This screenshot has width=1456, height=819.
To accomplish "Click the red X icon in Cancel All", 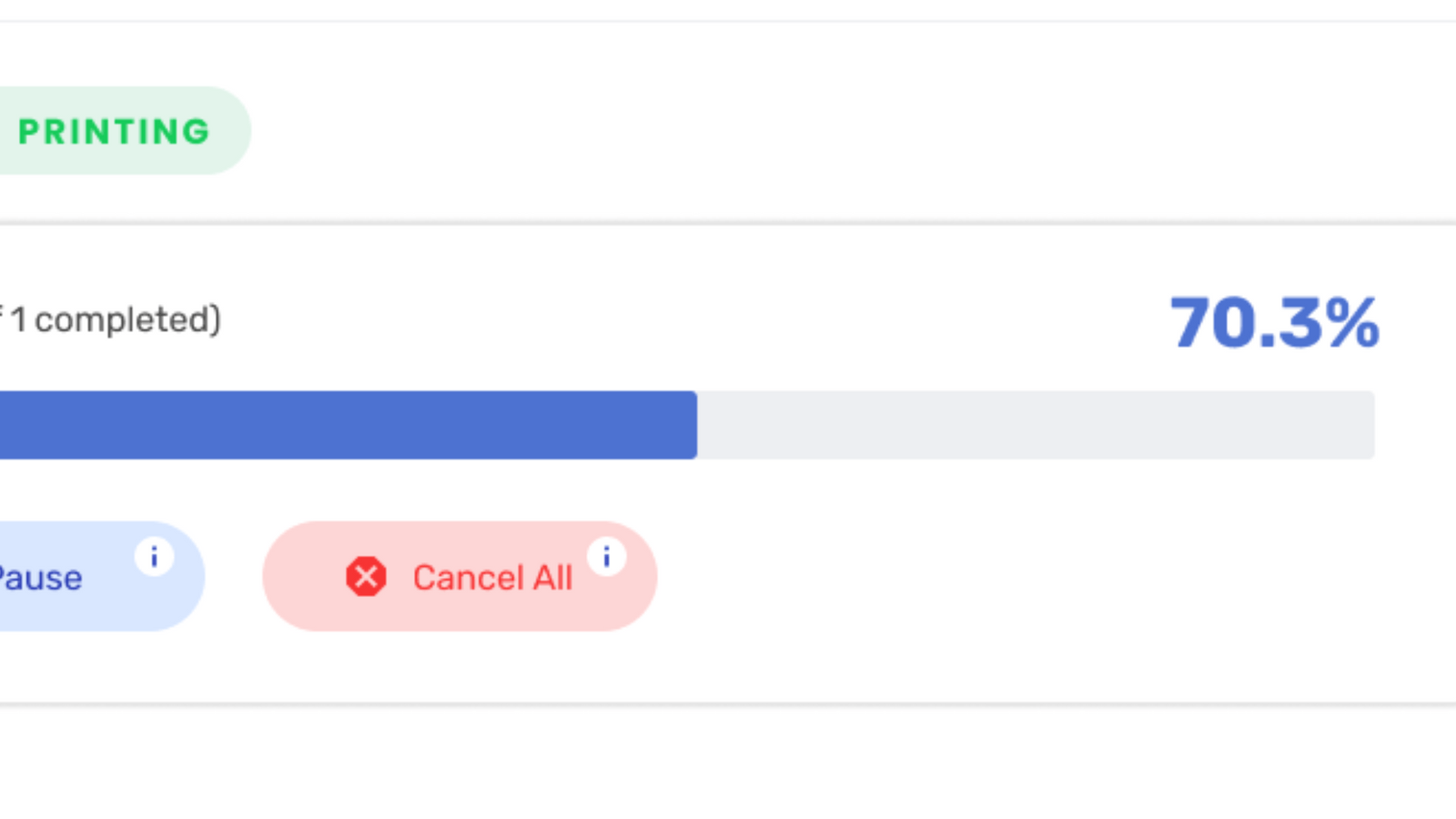I will (366, 577).
